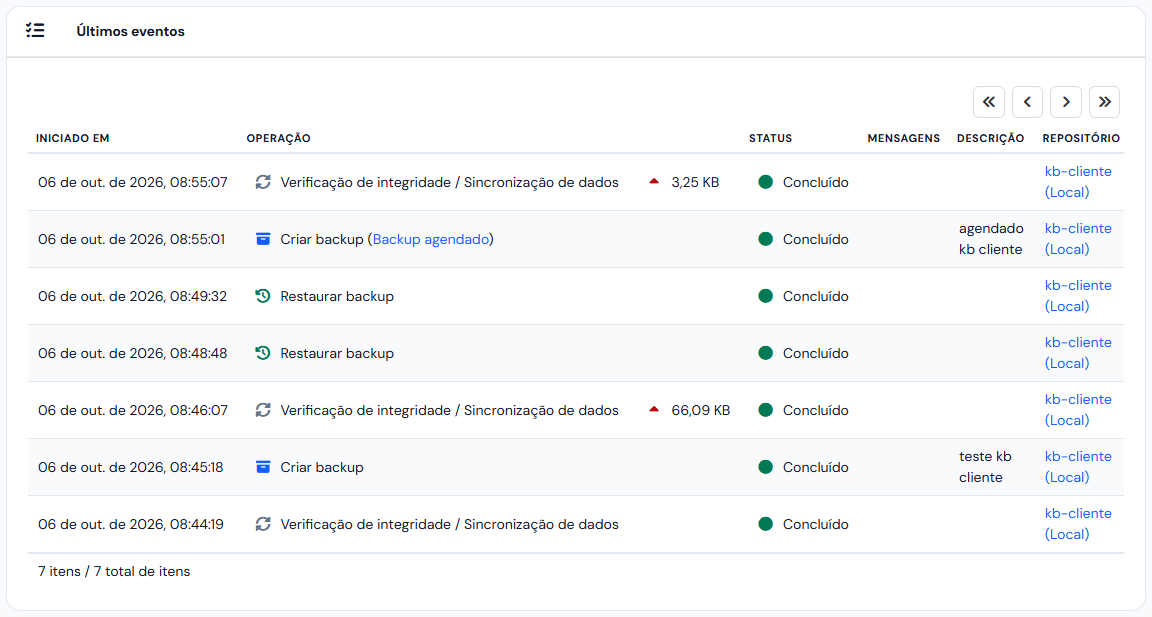Open kb-cliente (Local) link in 08:46:07 row
Screen dimensions: 1152x617
[x=1078, y=410]
